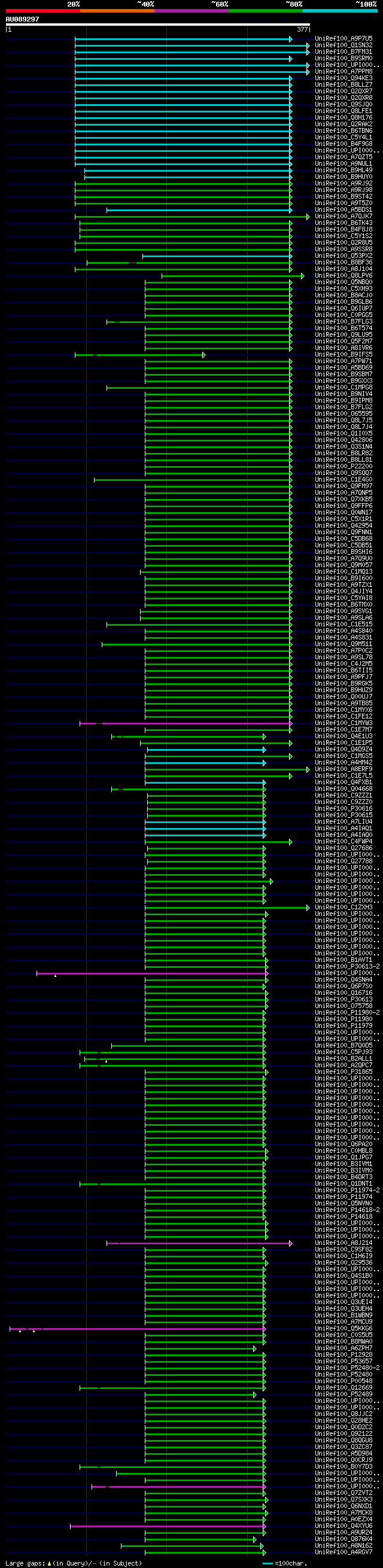Click the UniRef100_B4F9G8 label
The image size is (383, 1568).
point(344,144)
